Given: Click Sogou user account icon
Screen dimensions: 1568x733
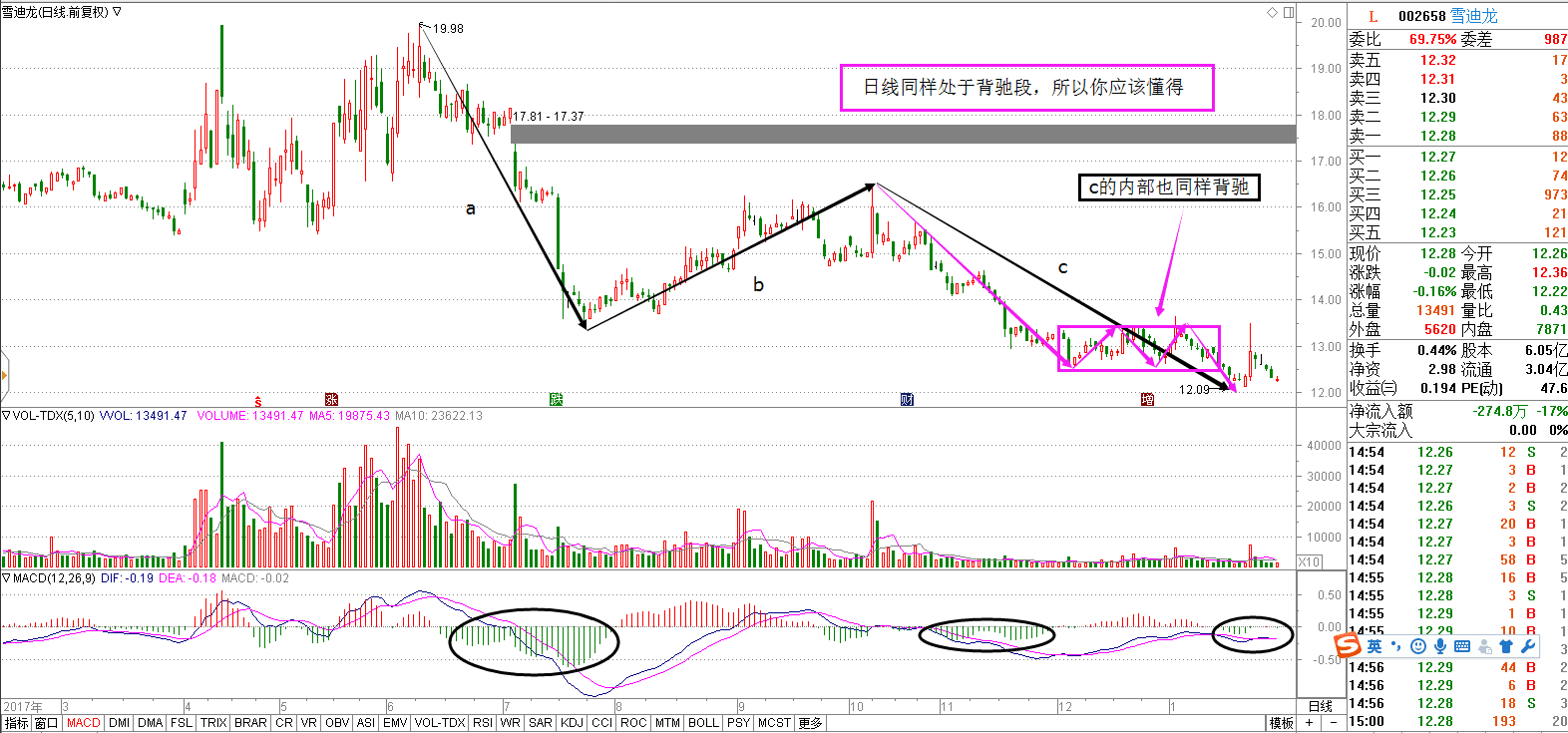Looking at the screenshot, I should pos(1484,647).
